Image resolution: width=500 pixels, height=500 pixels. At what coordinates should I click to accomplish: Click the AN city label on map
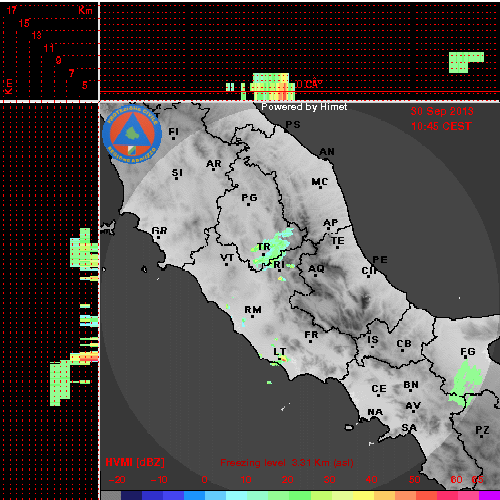[x=327, y=152]
